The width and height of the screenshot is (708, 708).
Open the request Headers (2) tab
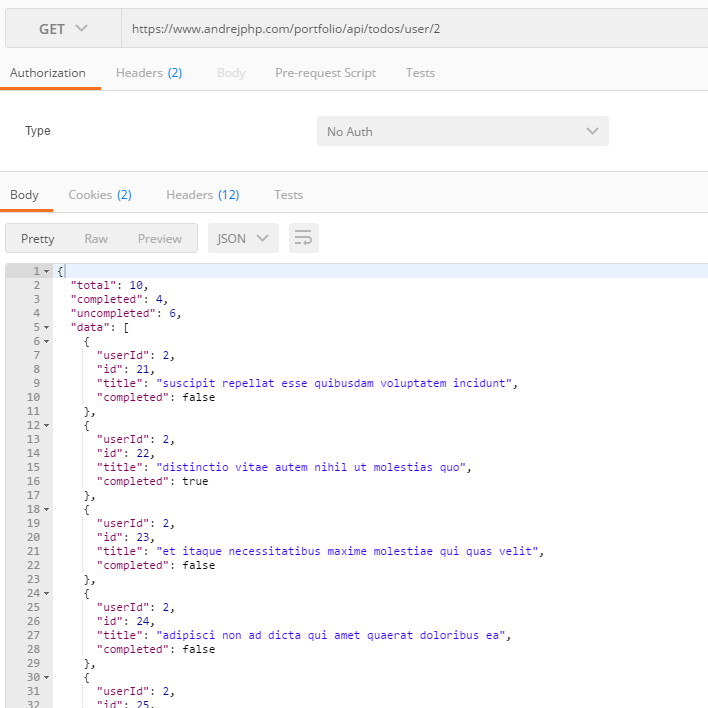tap(149, 73)
